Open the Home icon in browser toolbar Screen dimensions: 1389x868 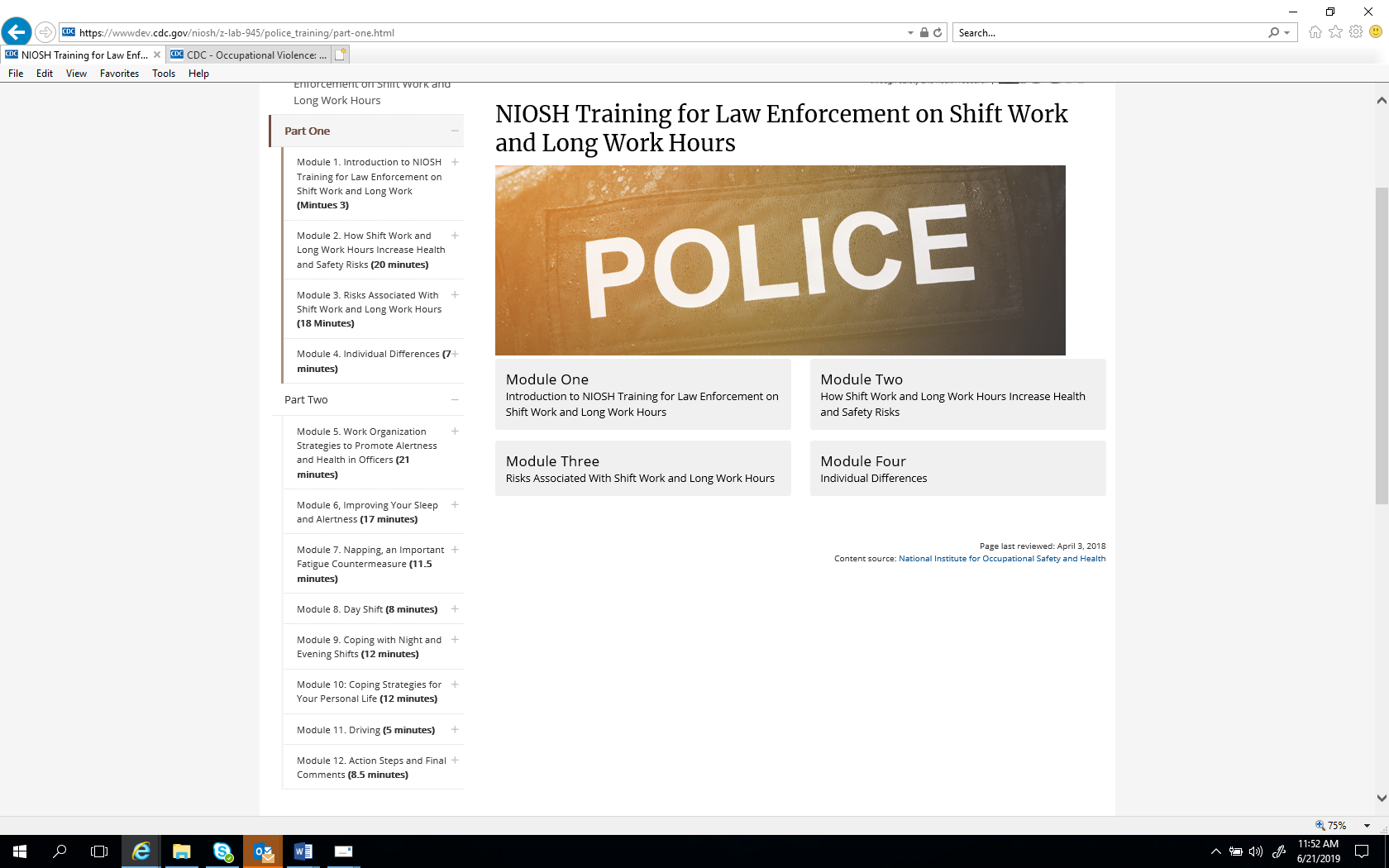(x=1315, y=32)
